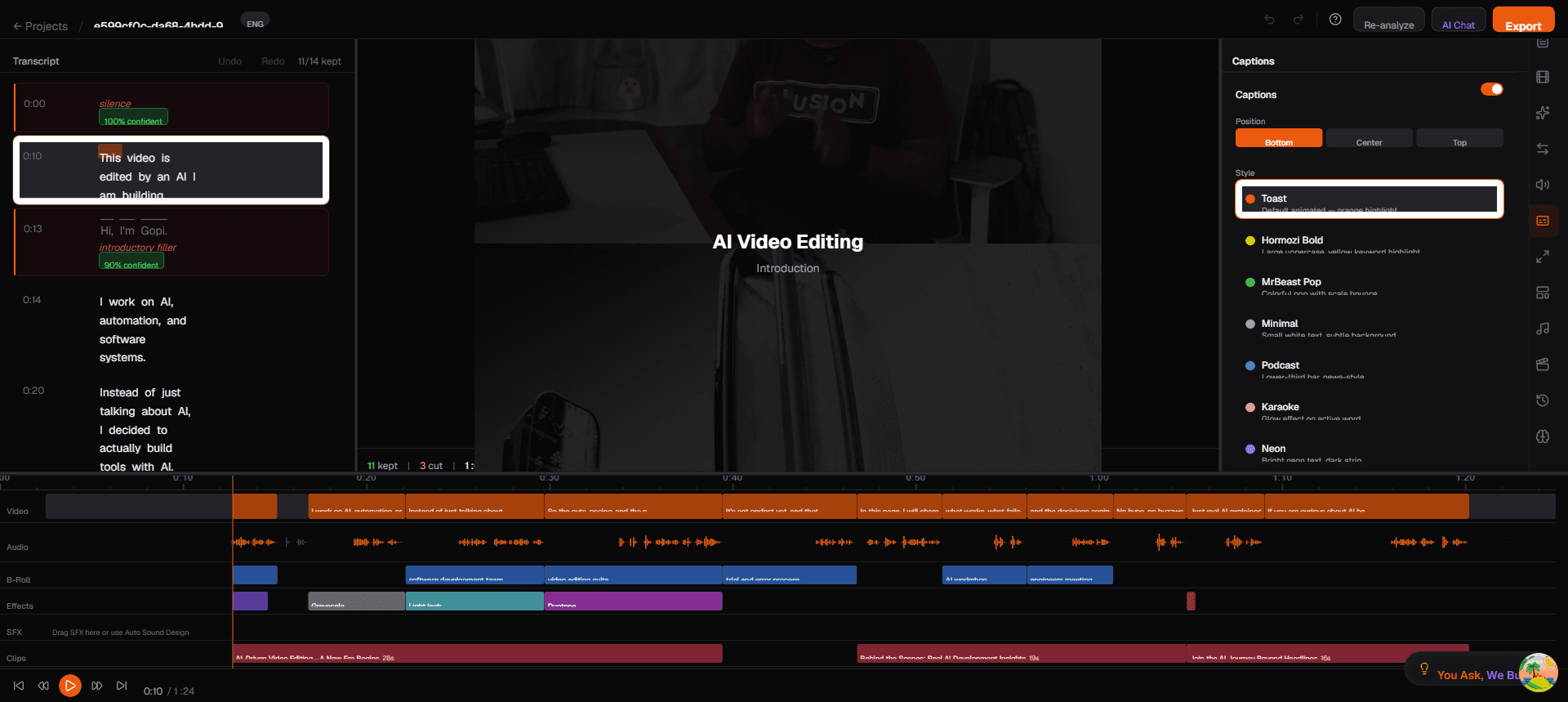The width and height of the screenshot is (1568, 702).
Task: Open the ENG language selector
Action: [255, 23]
